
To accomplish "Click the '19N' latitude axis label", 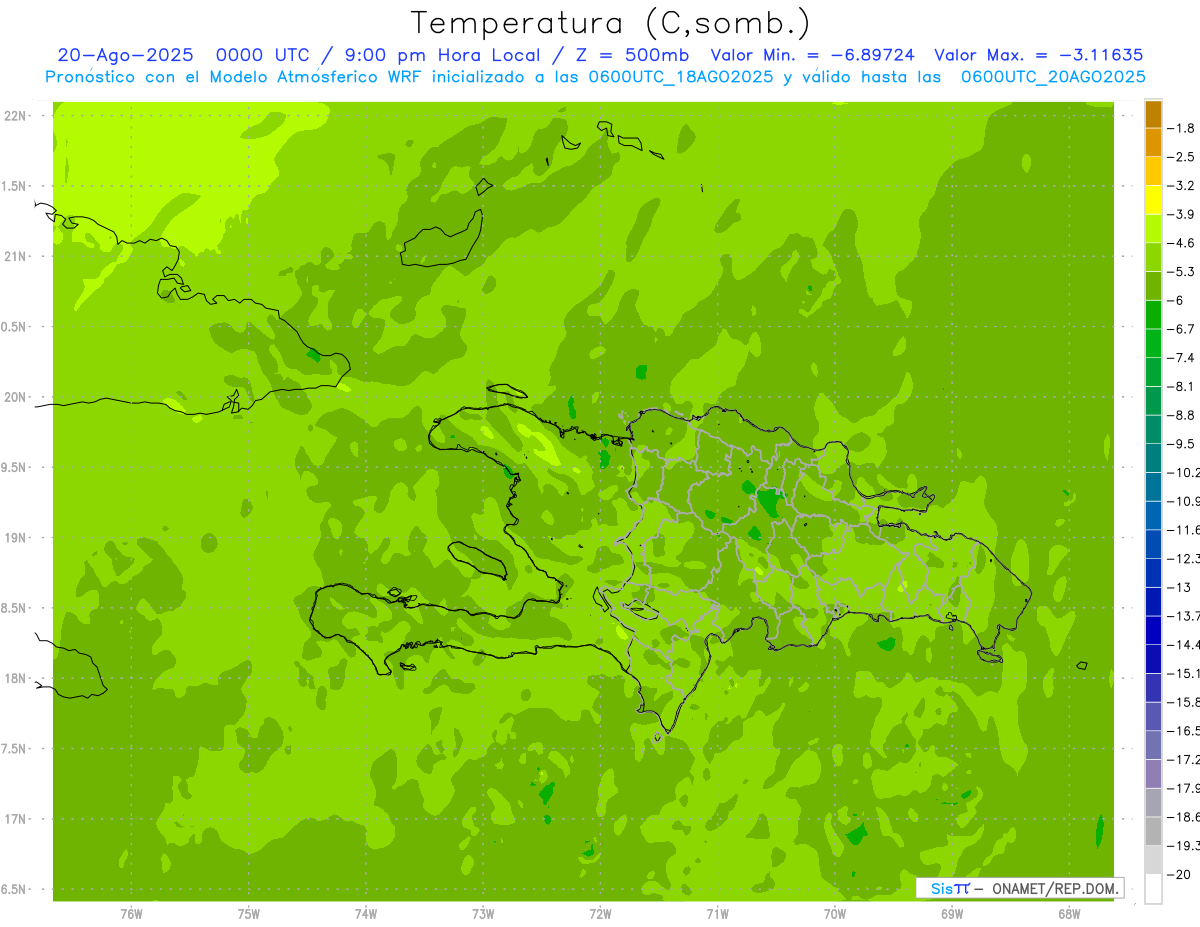I will tap(15, 538).
